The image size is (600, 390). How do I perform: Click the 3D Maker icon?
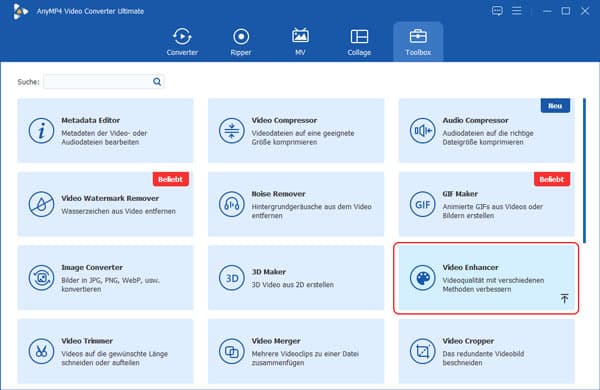pyautogui.click(x=232, y=278)
